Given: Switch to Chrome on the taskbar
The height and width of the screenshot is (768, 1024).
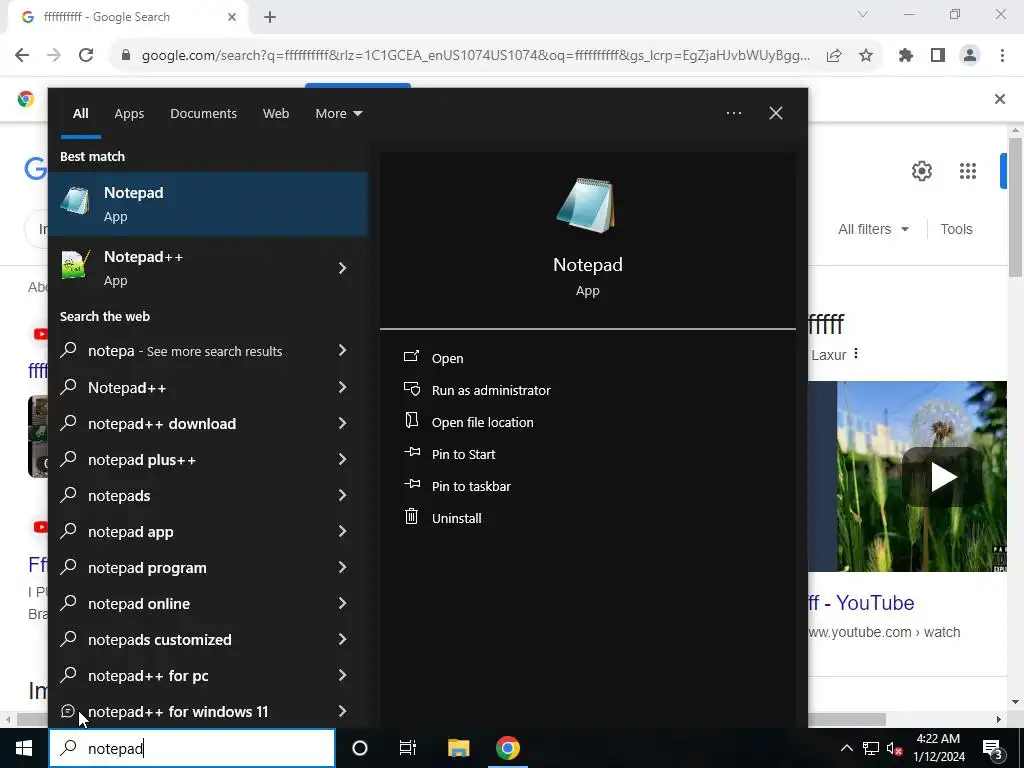Looking at the screenshot, I should pos(507,748).
